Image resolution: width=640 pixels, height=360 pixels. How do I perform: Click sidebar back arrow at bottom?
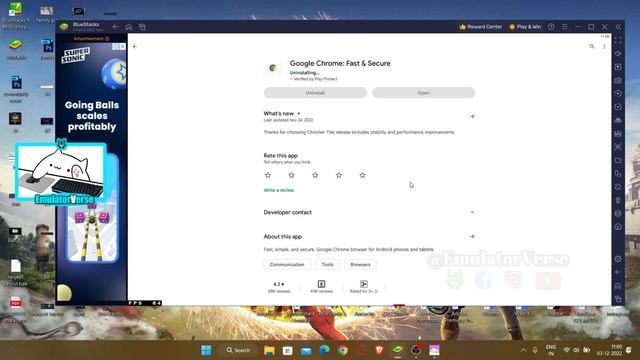coord(618,272)
